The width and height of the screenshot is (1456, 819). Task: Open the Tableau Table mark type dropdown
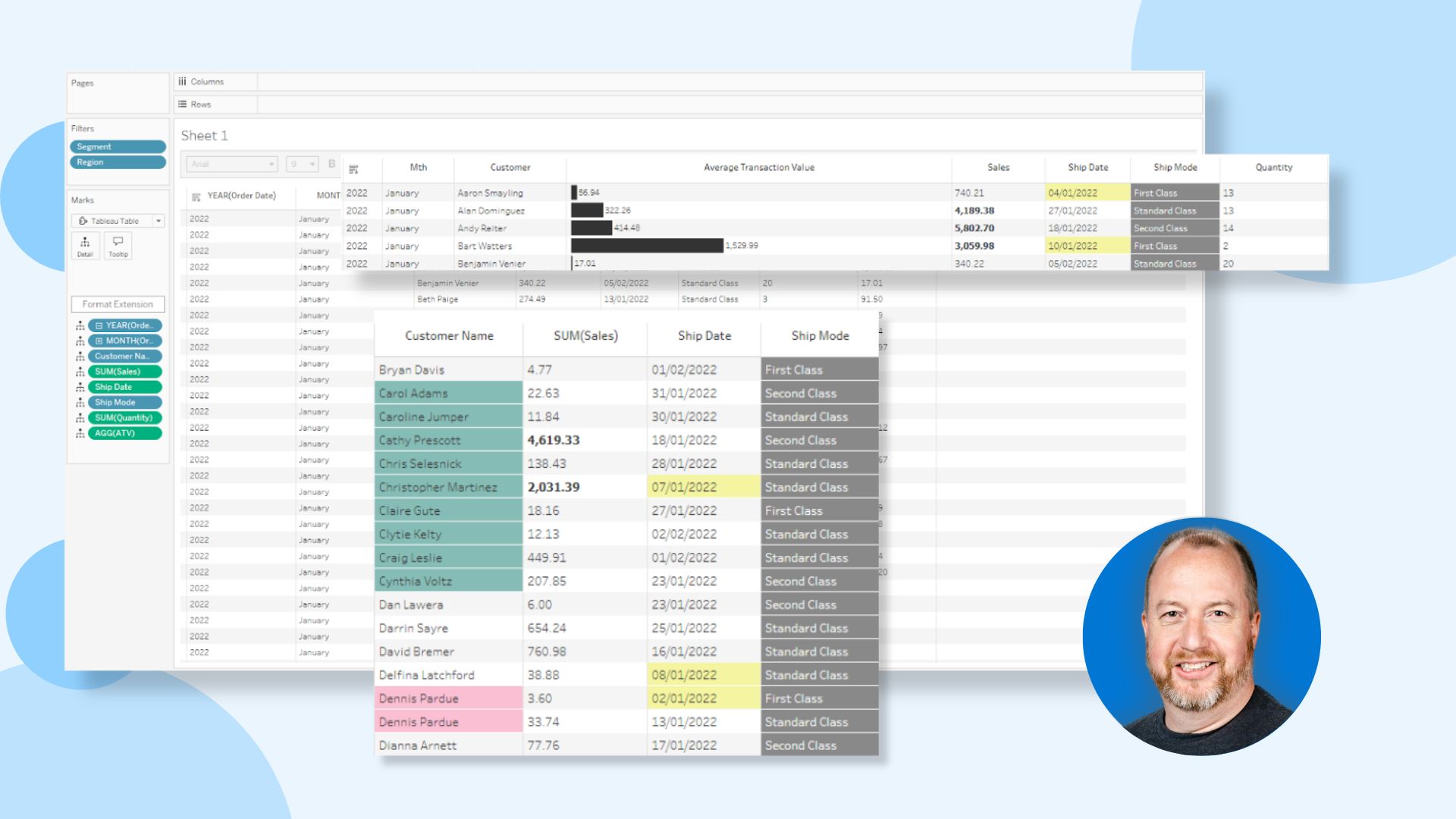(118, 221)
